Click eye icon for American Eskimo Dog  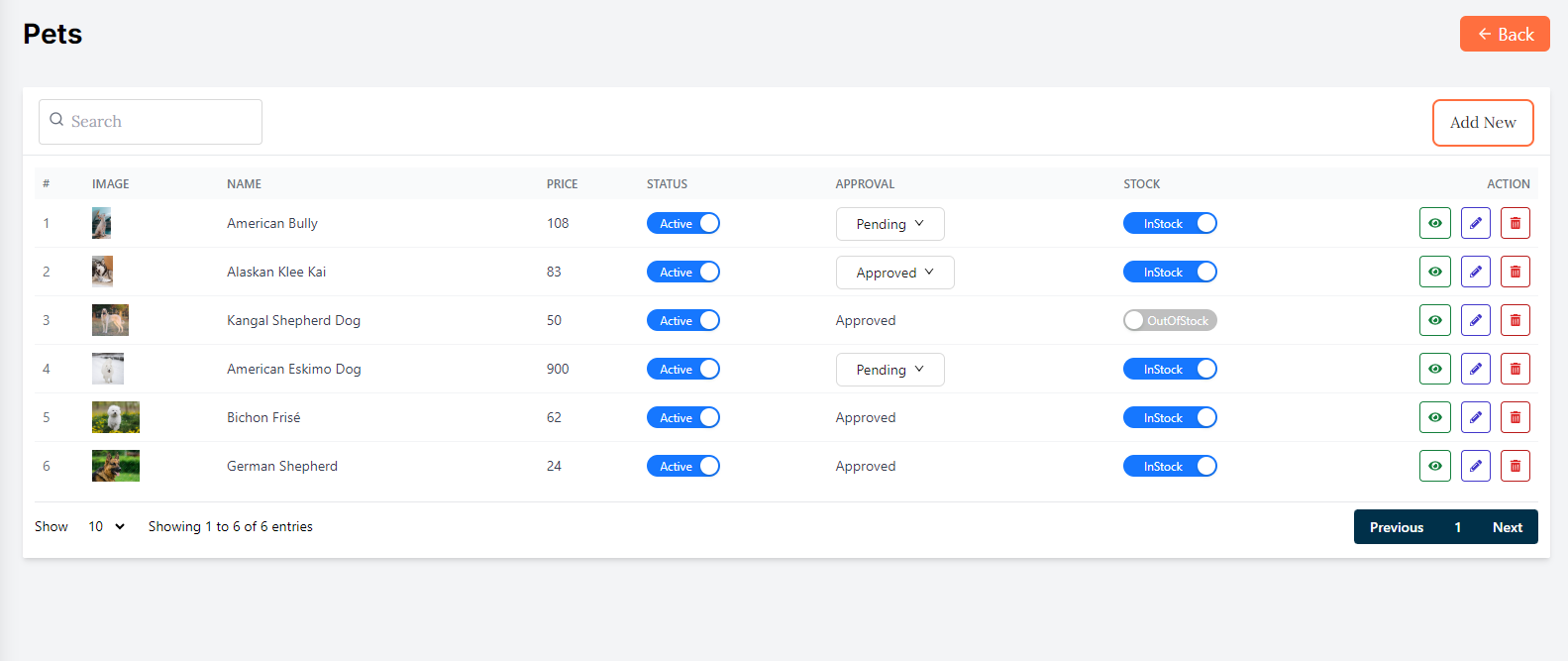pyautogui.click(x=1434, y=369)
